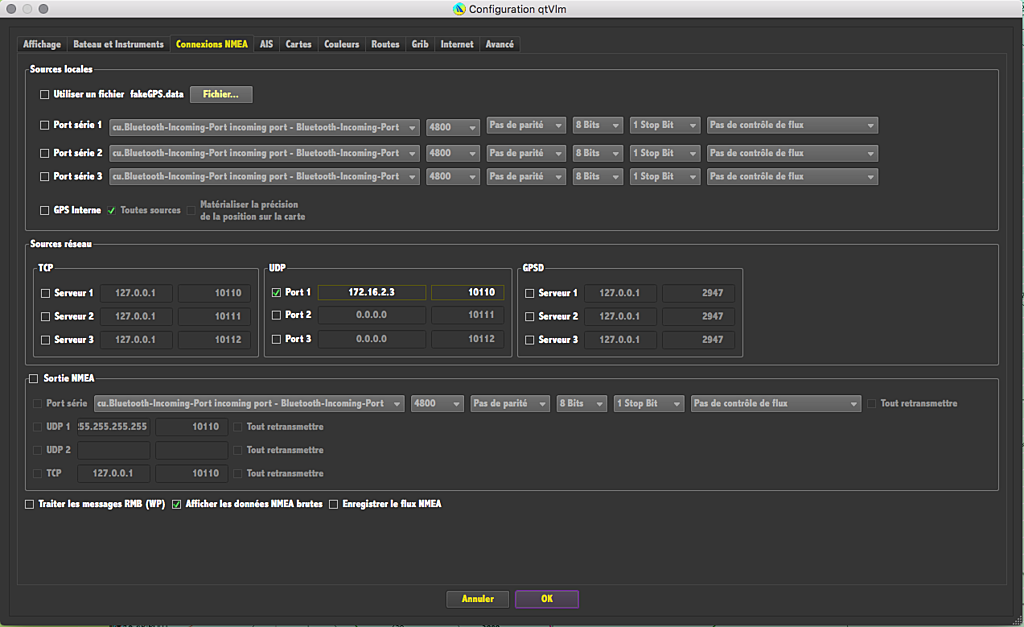This screenshot has height=627, width=1024.
Task: Click UDP Port 2 address 0.0.0.0 field
Action: coord(372,315)
